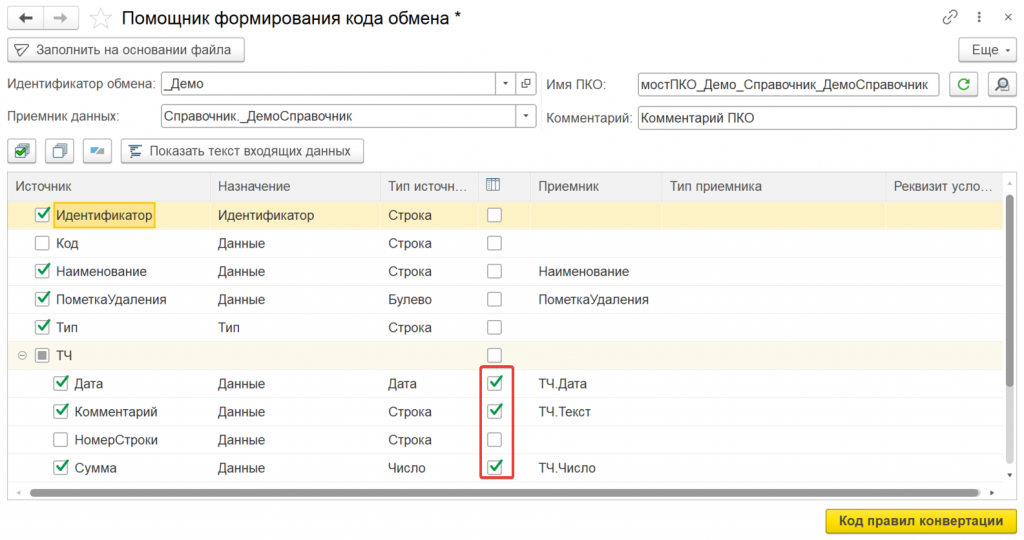Open the Идентификатор обмена value in new window

526,84
